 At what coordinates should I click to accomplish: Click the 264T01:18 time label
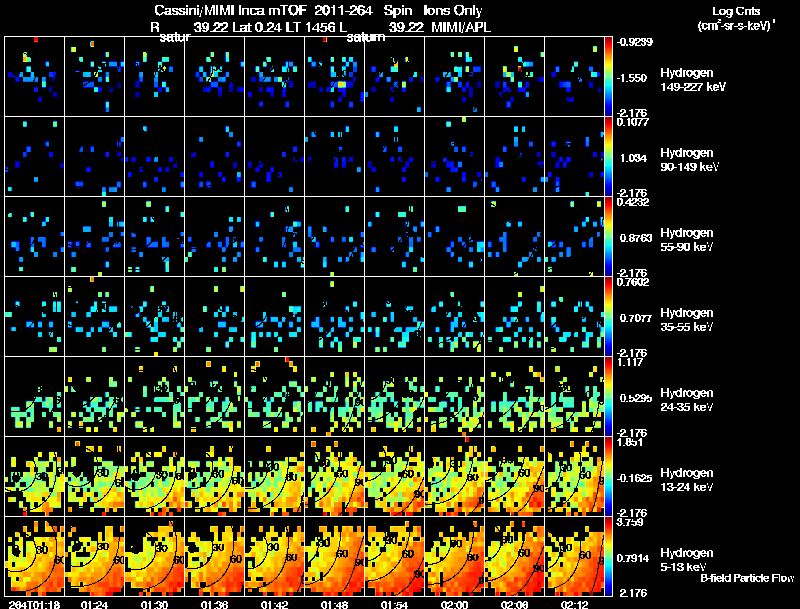(x=34, y=605)
